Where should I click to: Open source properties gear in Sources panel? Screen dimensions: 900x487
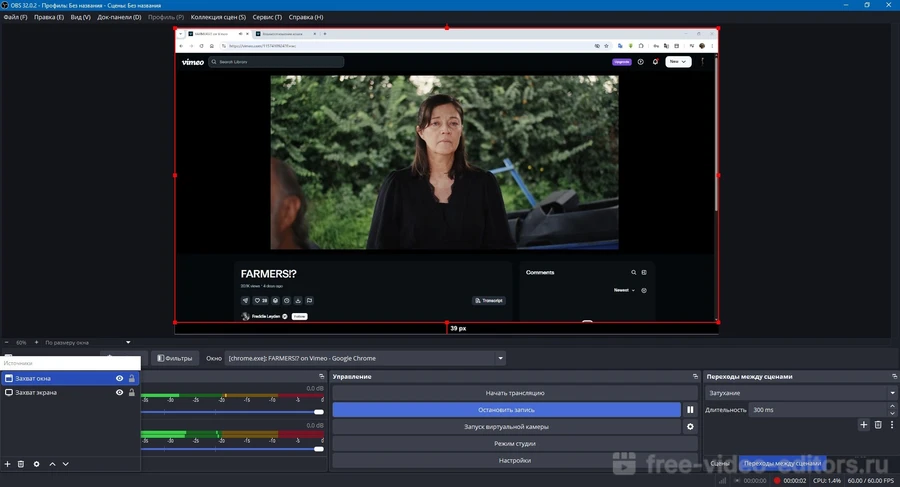tap(37, 464)
